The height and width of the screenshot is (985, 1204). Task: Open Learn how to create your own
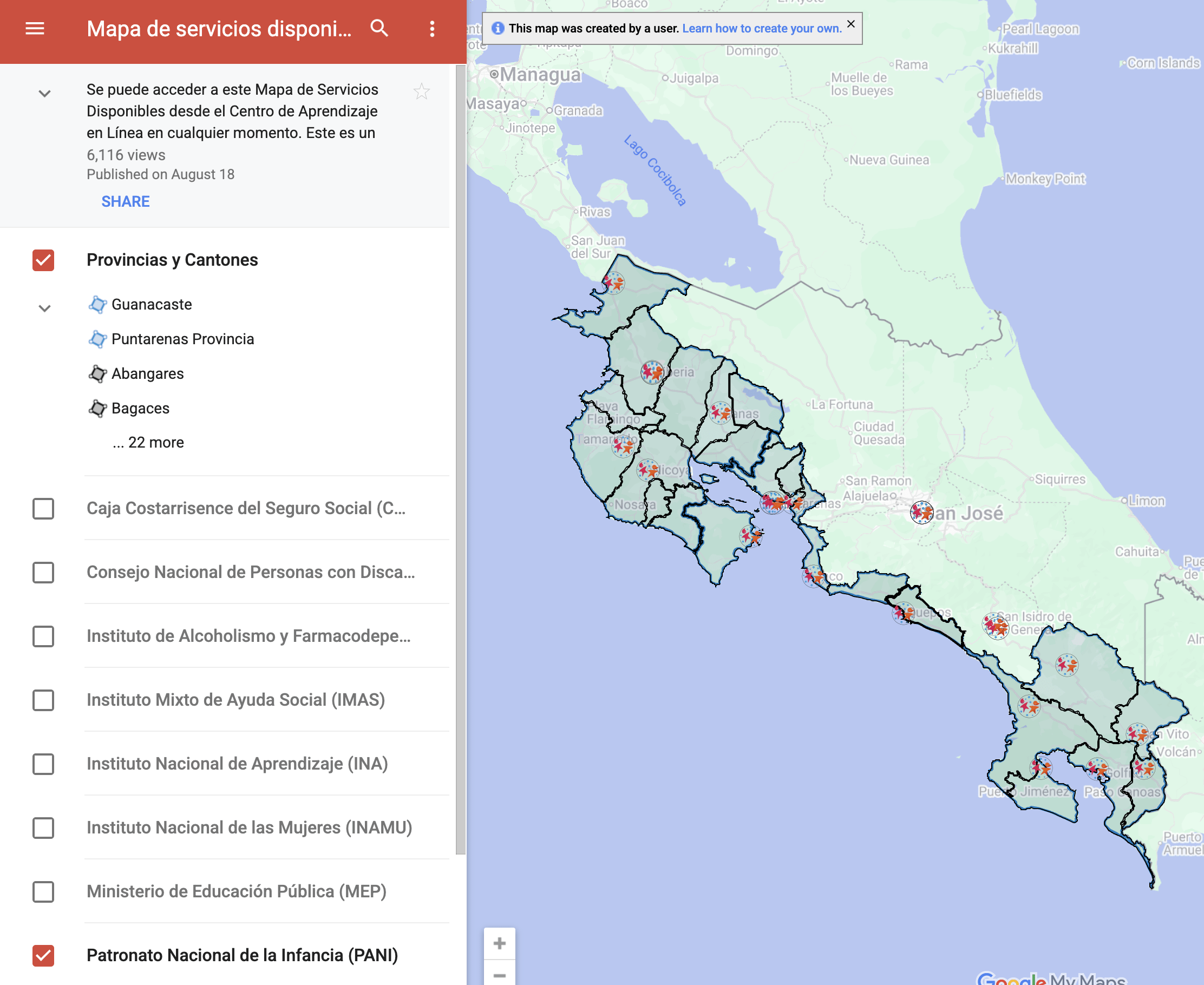[762, 28]
